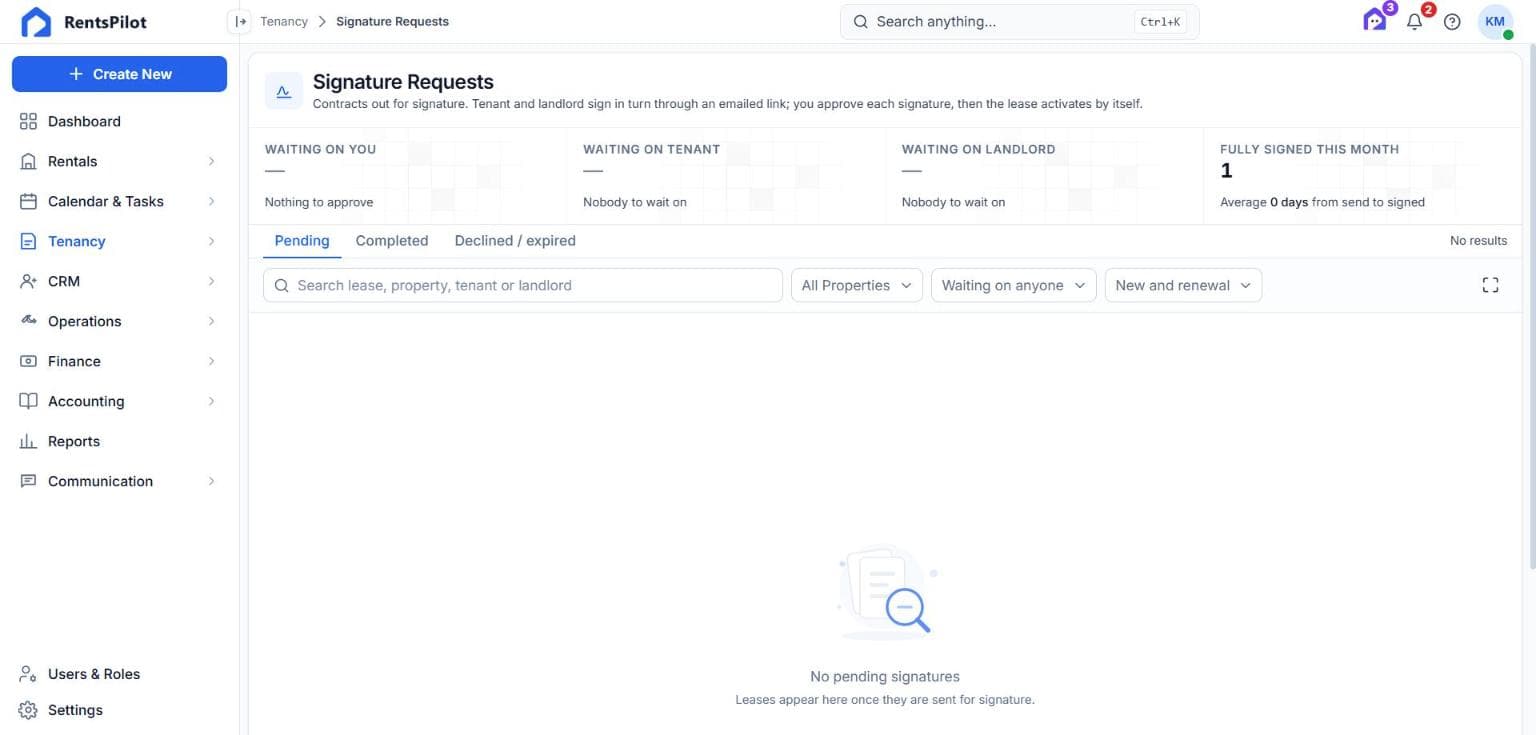Click the Create New button
Screen dimensions: 1536x735
119,74
